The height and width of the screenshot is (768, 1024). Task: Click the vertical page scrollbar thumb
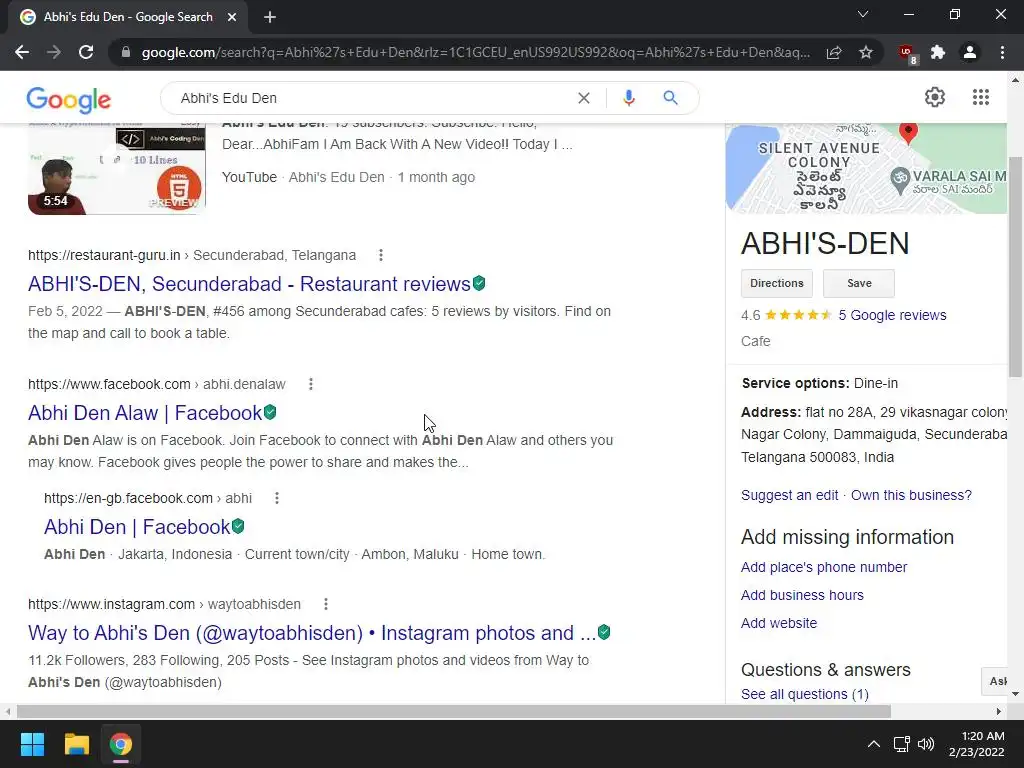coord(1015,266)
